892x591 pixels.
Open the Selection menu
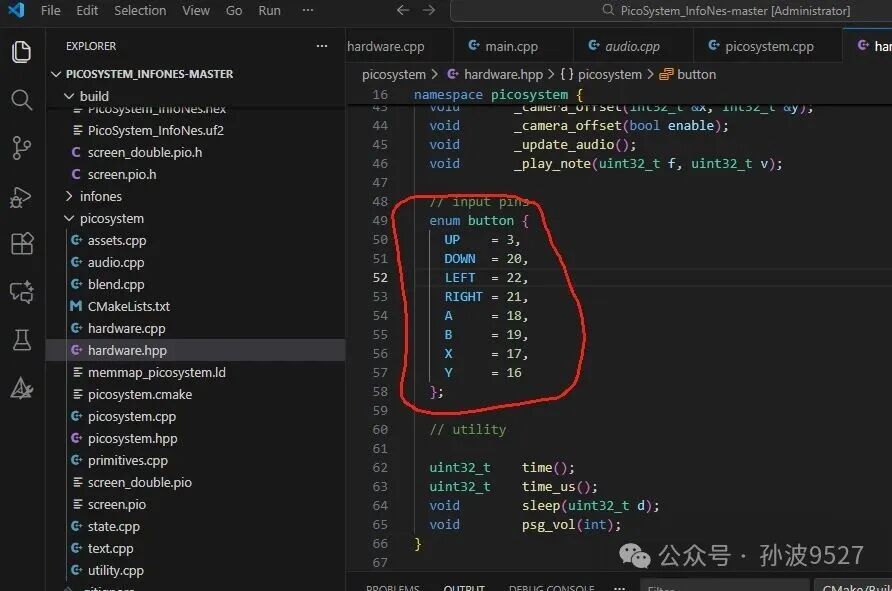click(140, 10)
